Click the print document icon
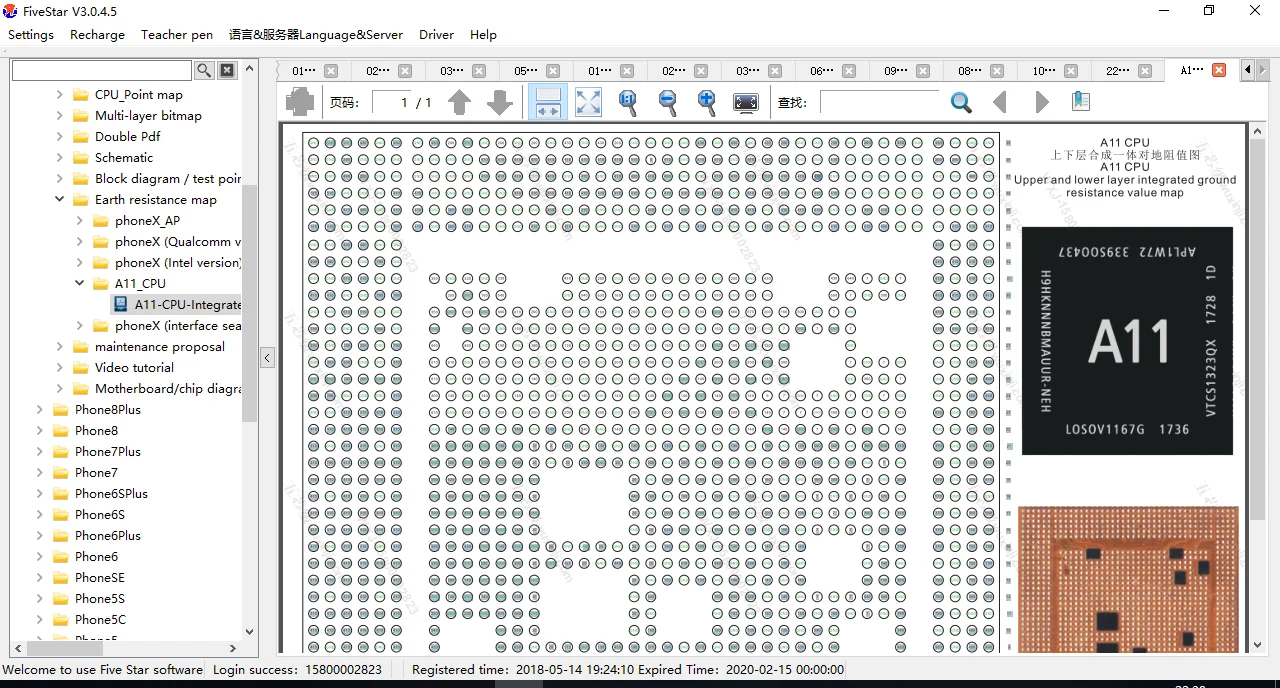This screenshot has width=1280, height=688. (300, 102)
